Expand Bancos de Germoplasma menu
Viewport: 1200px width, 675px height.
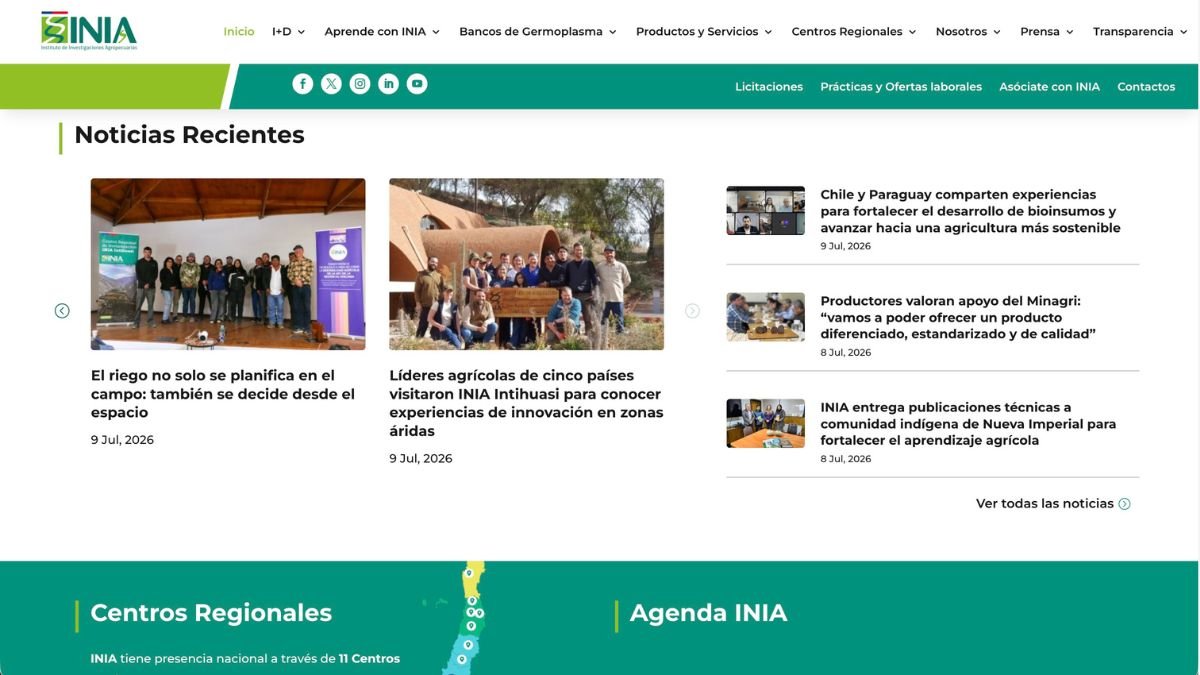click(x=538, y=32)
